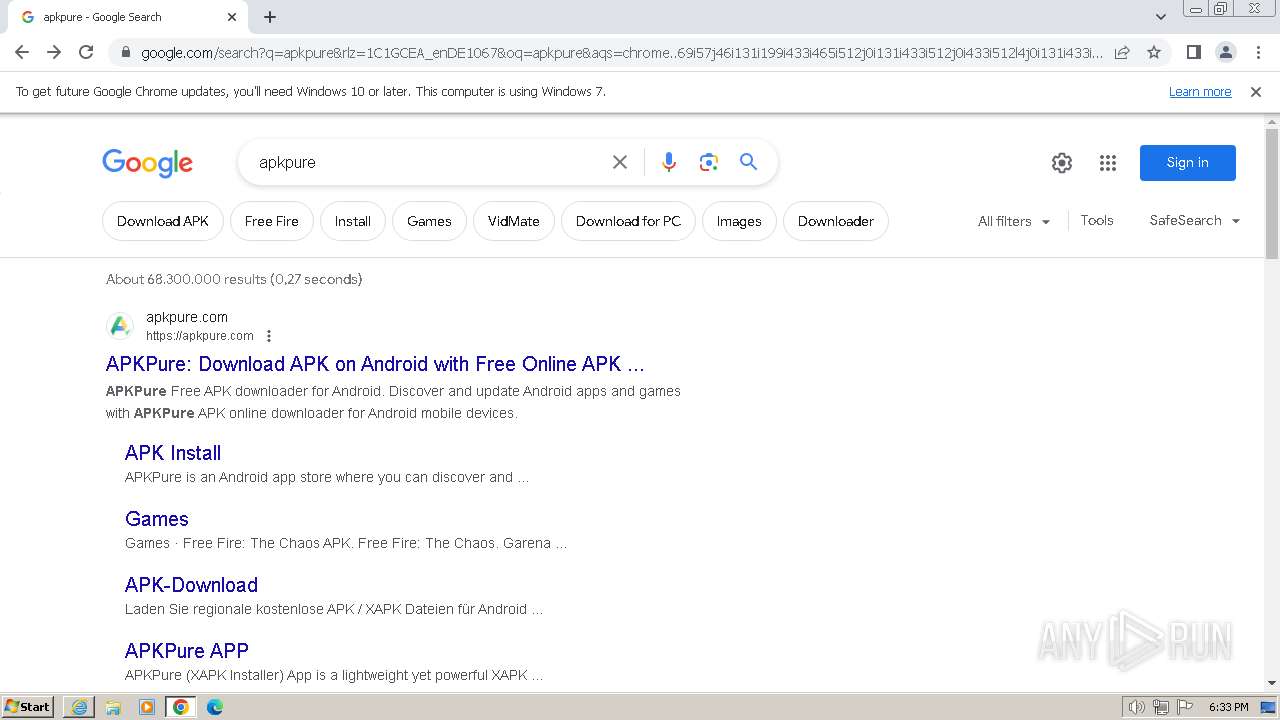This screenshot has width=1280, height=720.
Task: Click the https://apkpure.com URL text
Action: coord(200,336)
